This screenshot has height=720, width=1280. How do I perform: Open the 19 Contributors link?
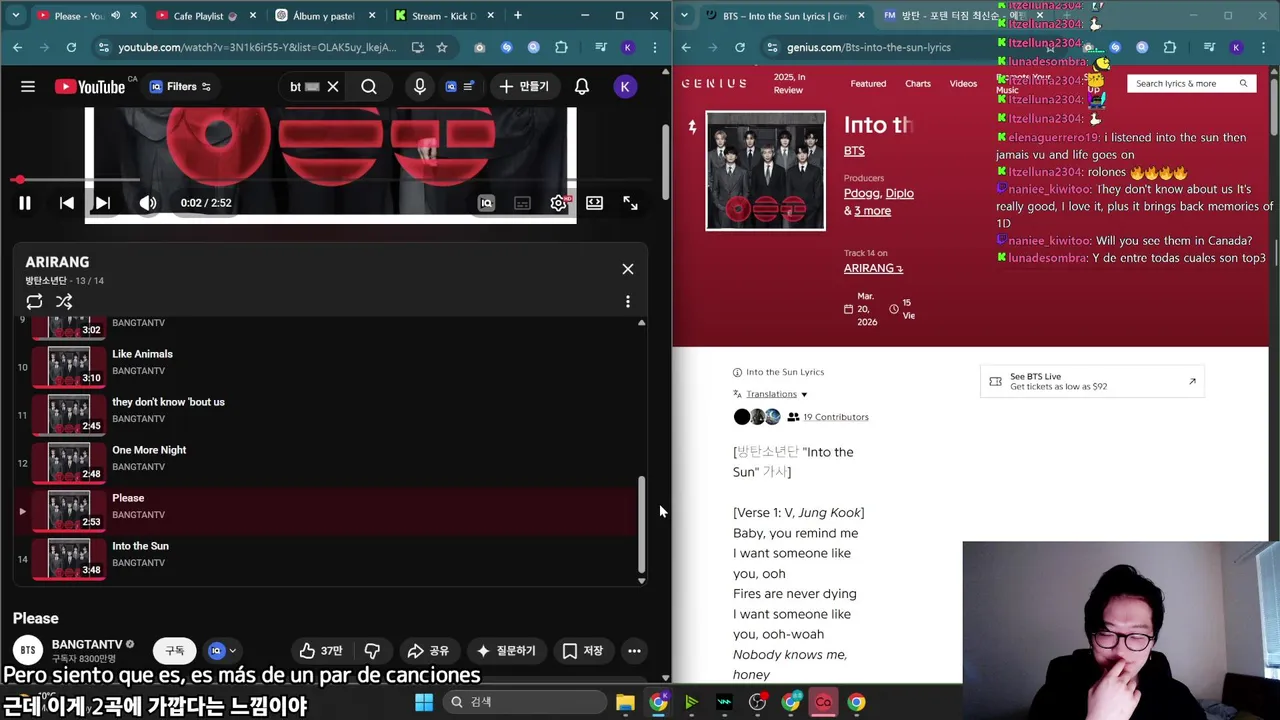[835, 417]
